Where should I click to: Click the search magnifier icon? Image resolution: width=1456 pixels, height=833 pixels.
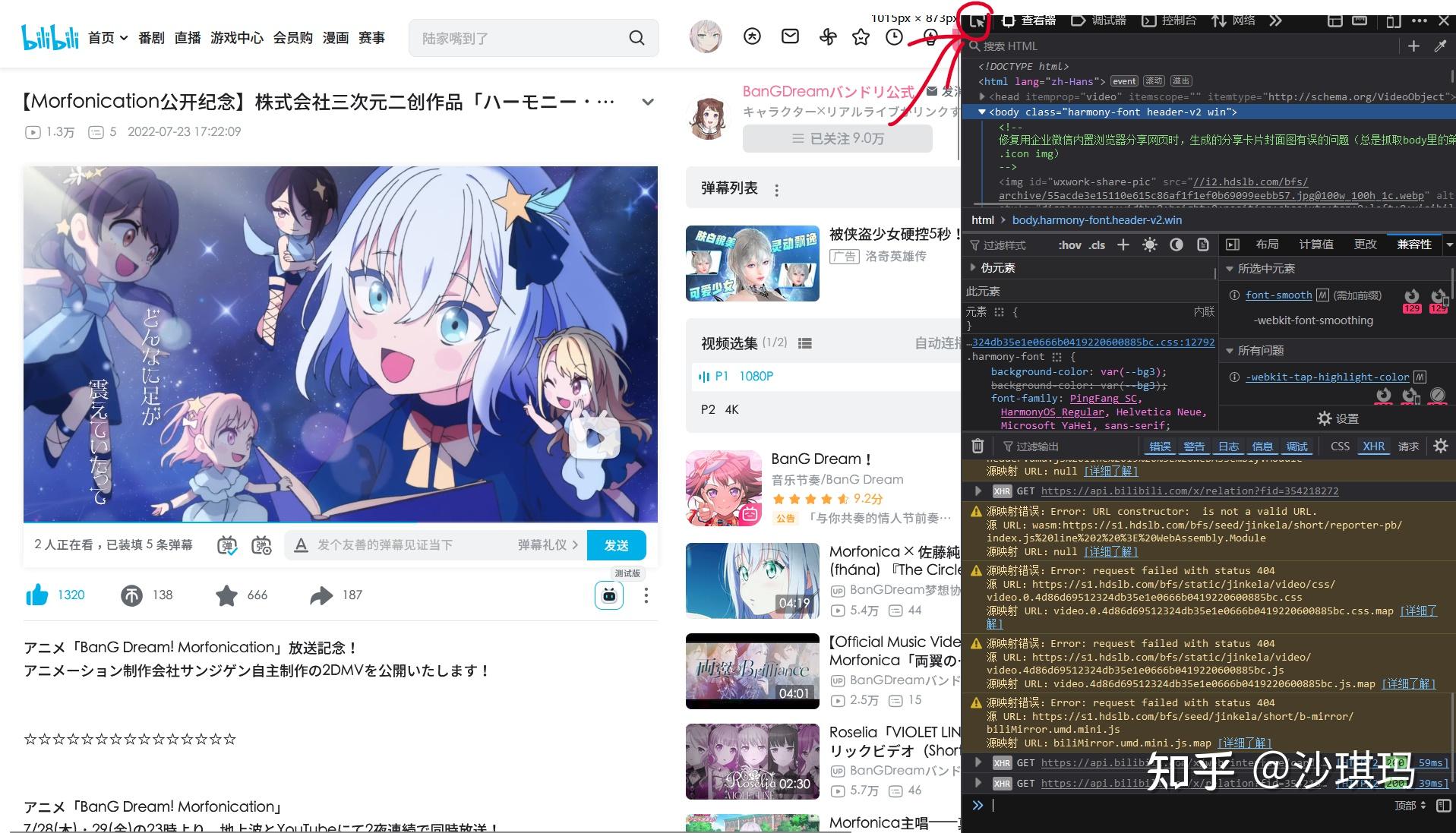coord(636,38)
